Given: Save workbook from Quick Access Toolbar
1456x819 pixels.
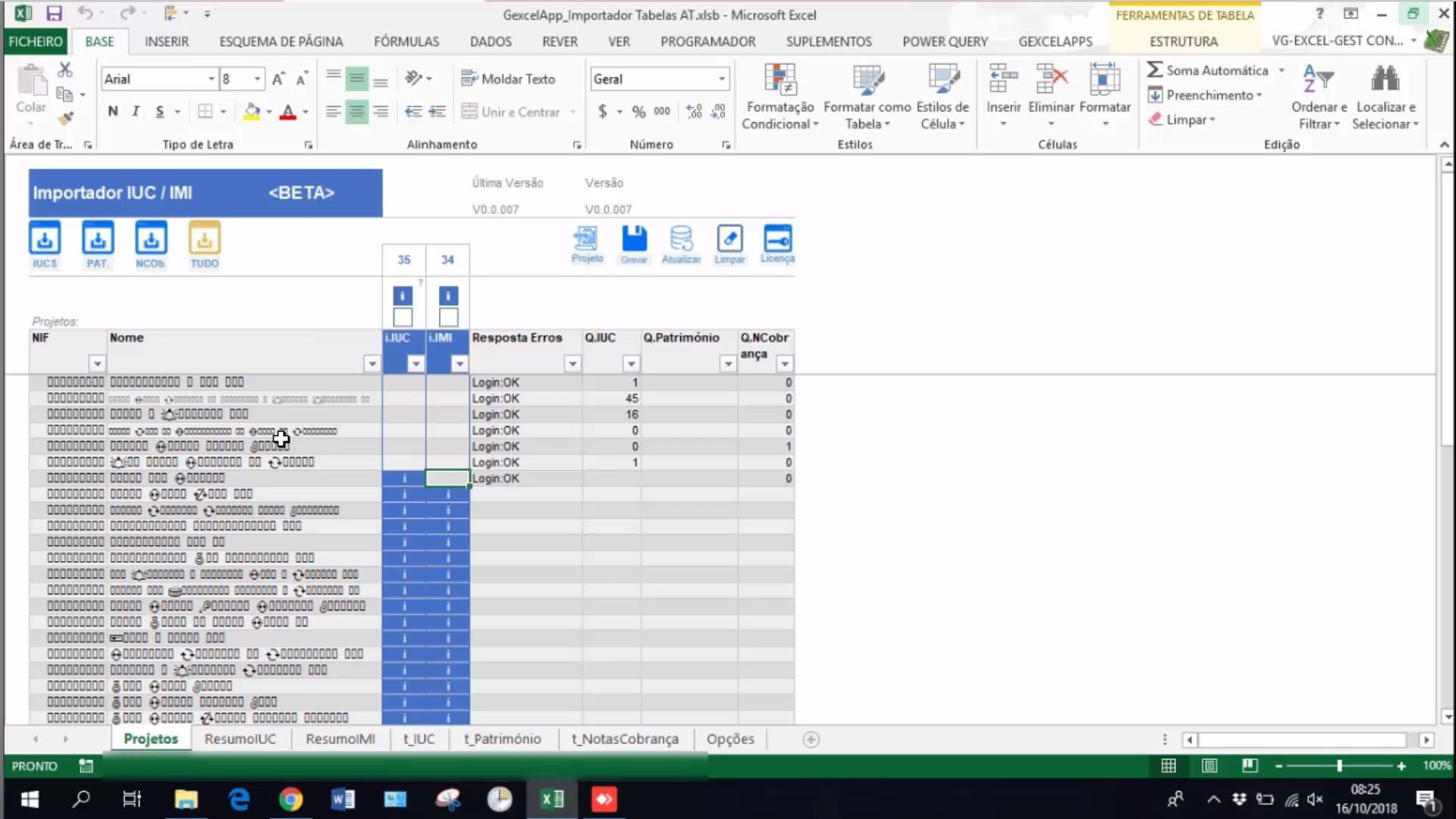Looking at the screenshot, I should 54,14.
